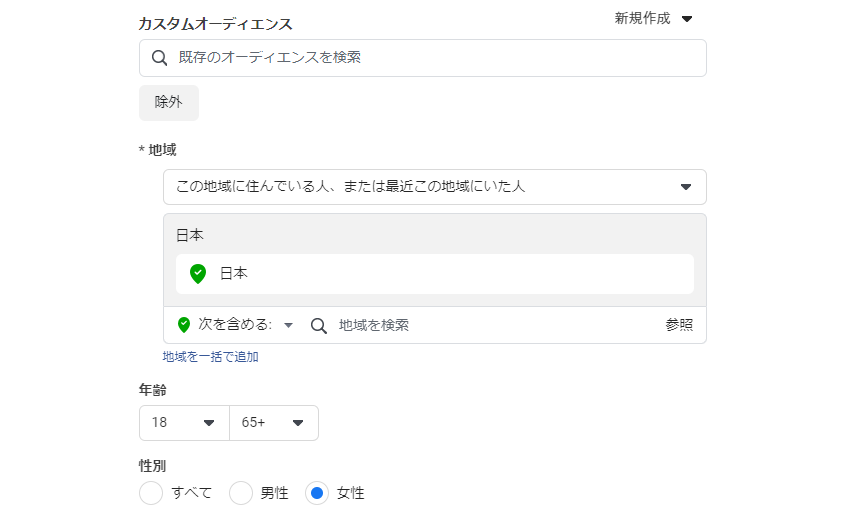Open the 地域を一括で追加 link
Screen dimensions: 850x507
click(210, 357)
